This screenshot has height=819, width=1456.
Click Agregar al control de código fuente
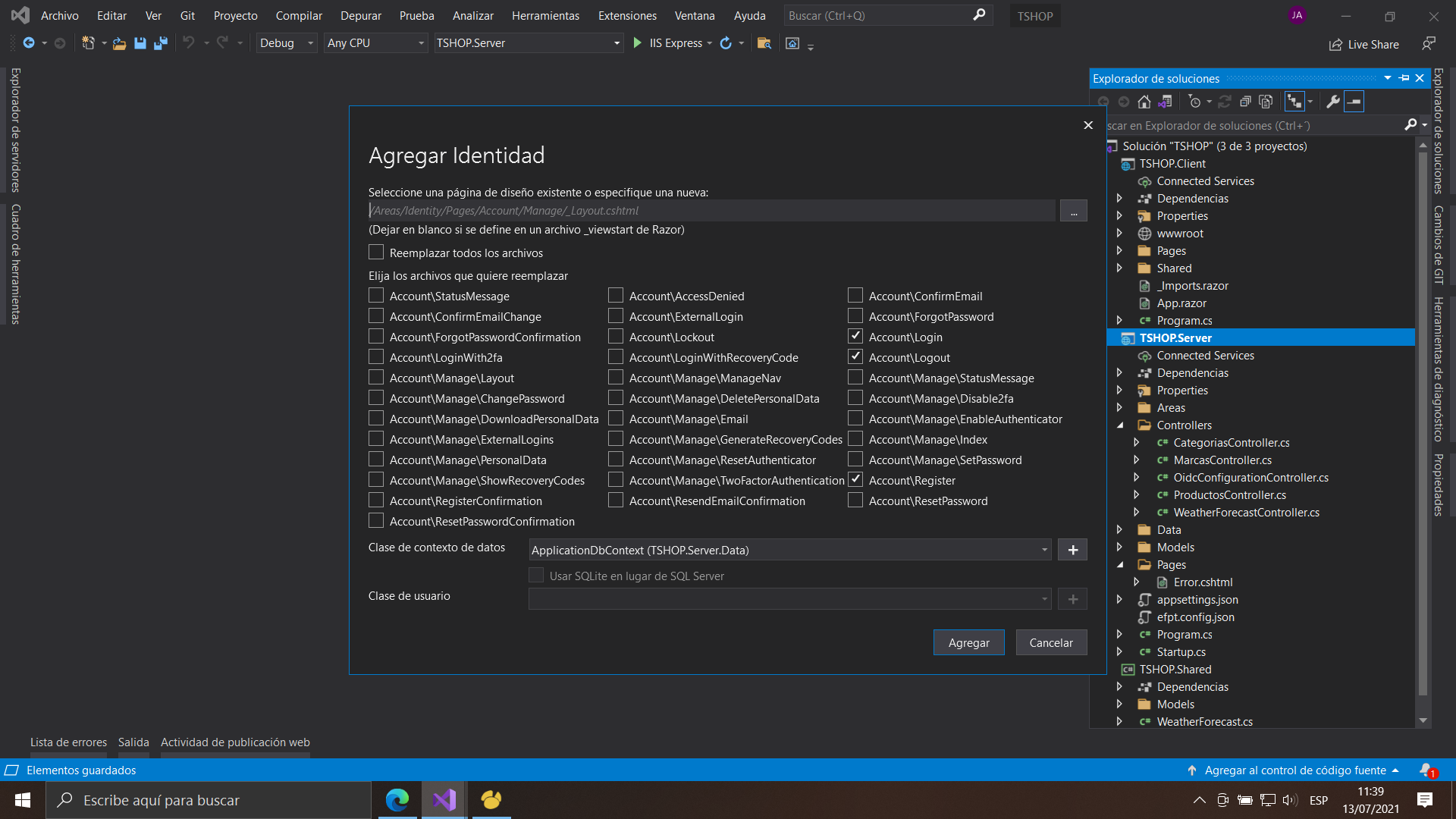1294,770
